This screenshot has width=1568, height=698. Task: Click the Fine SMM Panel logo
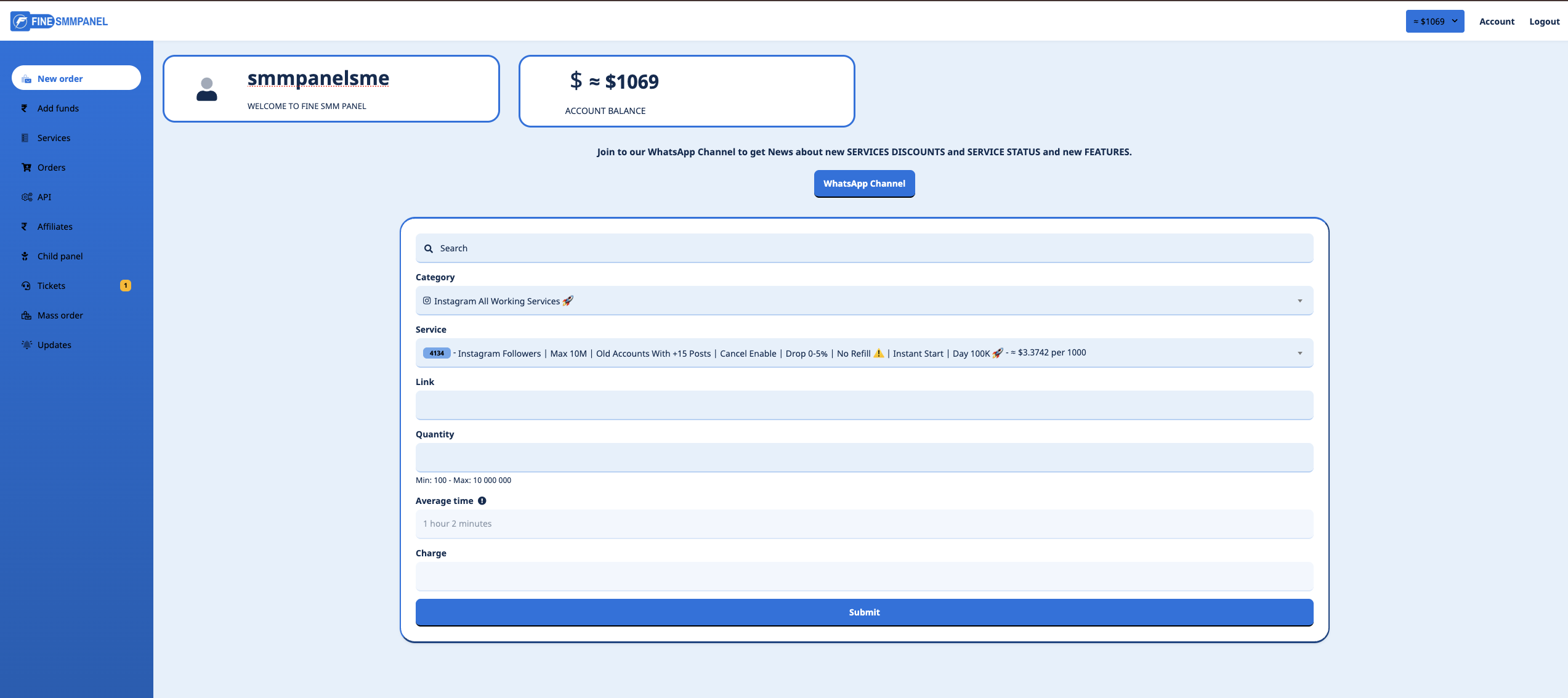59,22
